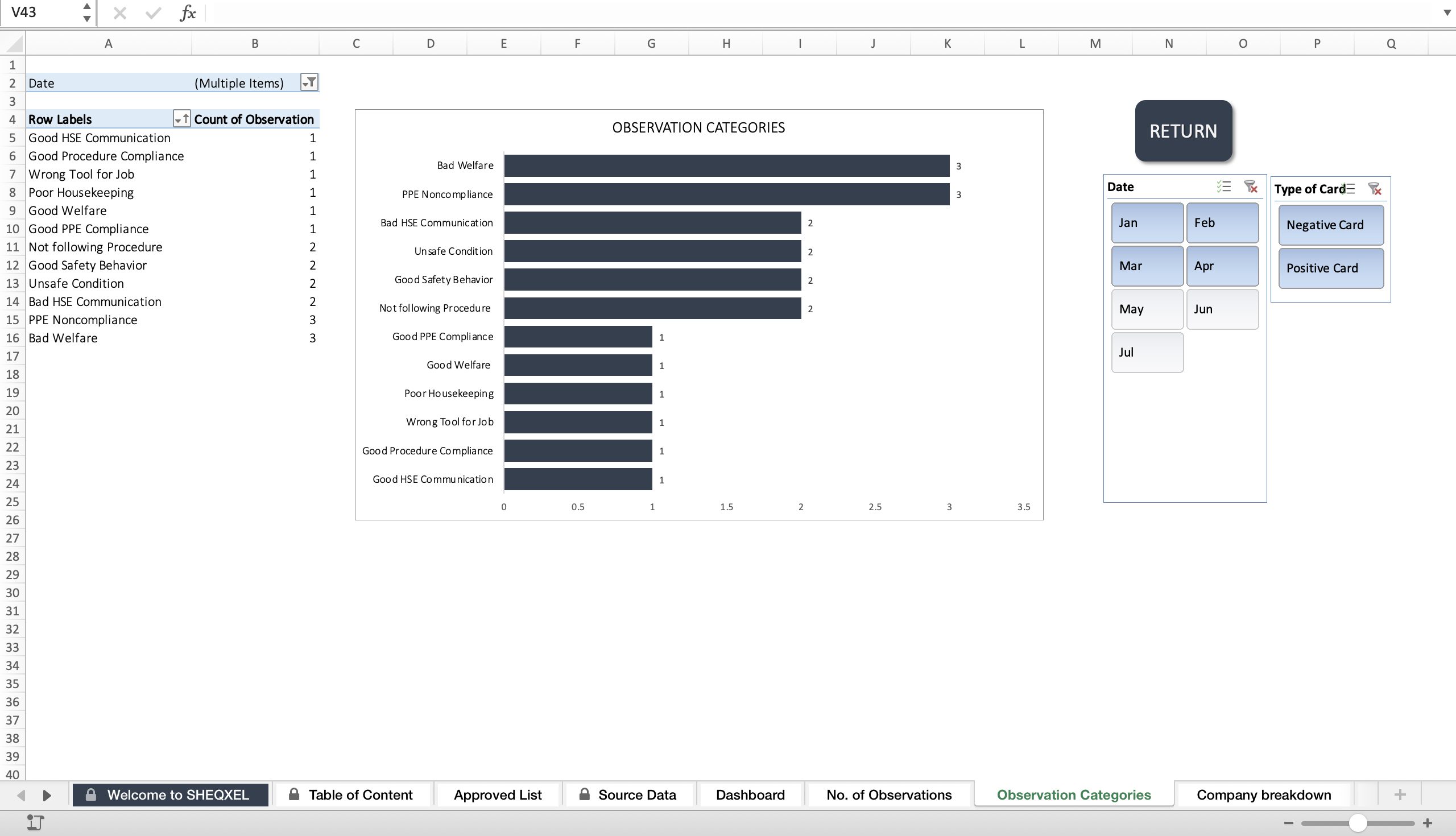Click the zoom slider handle
This screenshot has height=836, width=1456.
pos(1357,823)
